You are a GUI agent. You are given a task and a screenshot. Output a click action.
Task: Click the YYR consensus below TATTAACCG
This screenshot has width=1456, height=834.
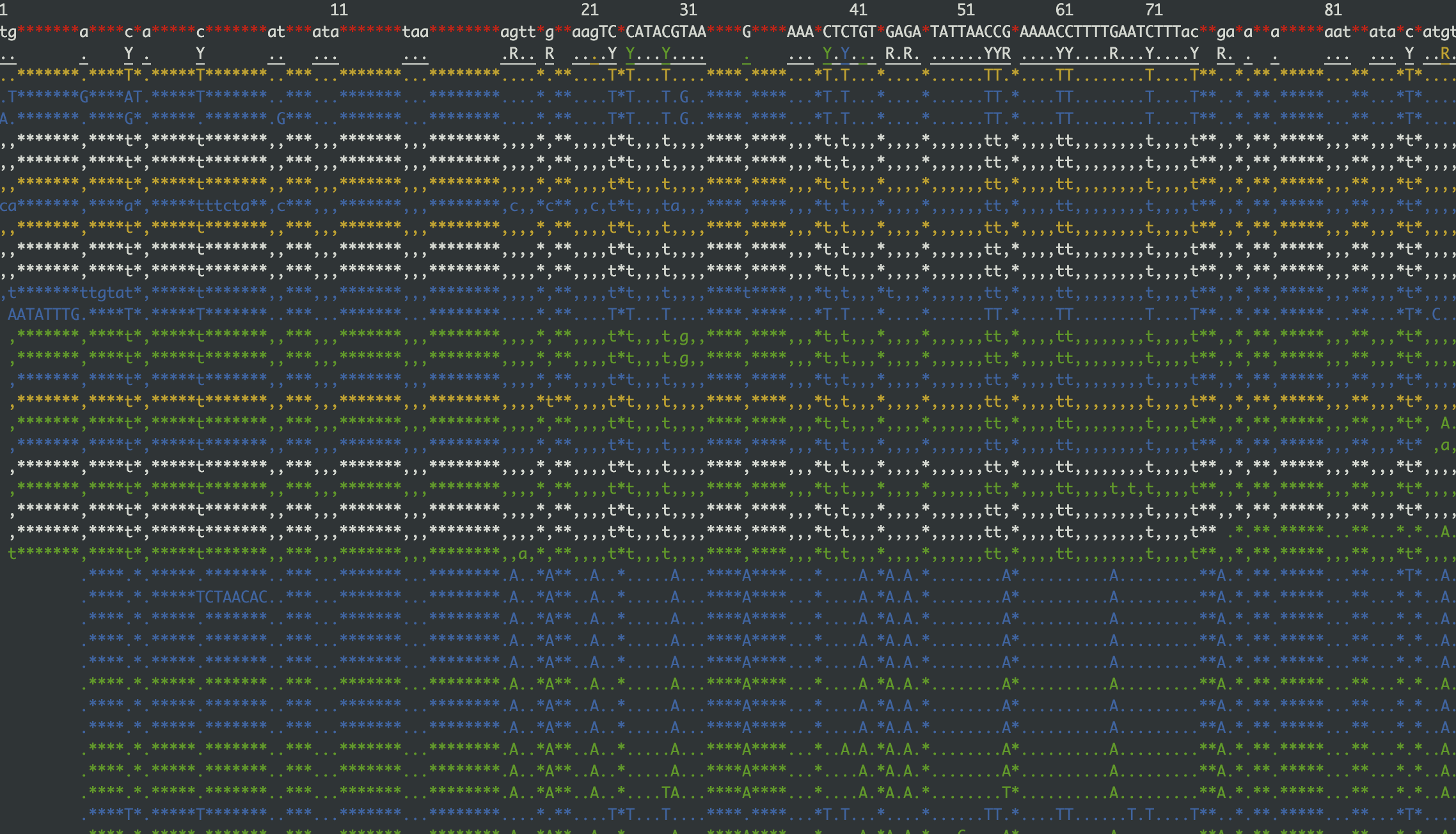coord(997,54)
